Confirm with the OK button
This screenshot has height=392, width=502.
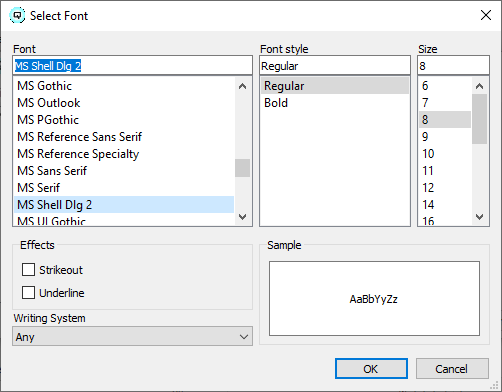pos(371,369)
